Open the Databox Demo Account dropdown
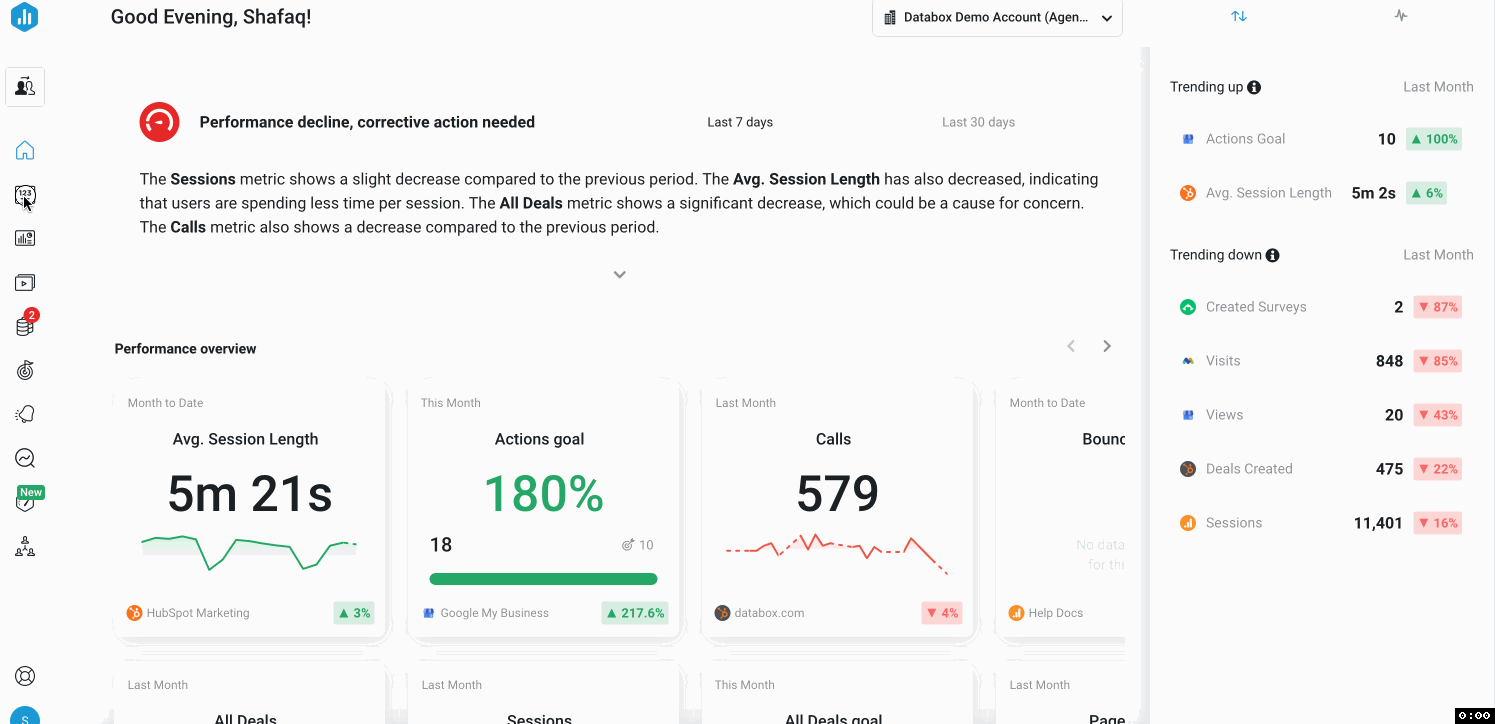The width and height of the screenshot is (1495, 724). [996, 17]
